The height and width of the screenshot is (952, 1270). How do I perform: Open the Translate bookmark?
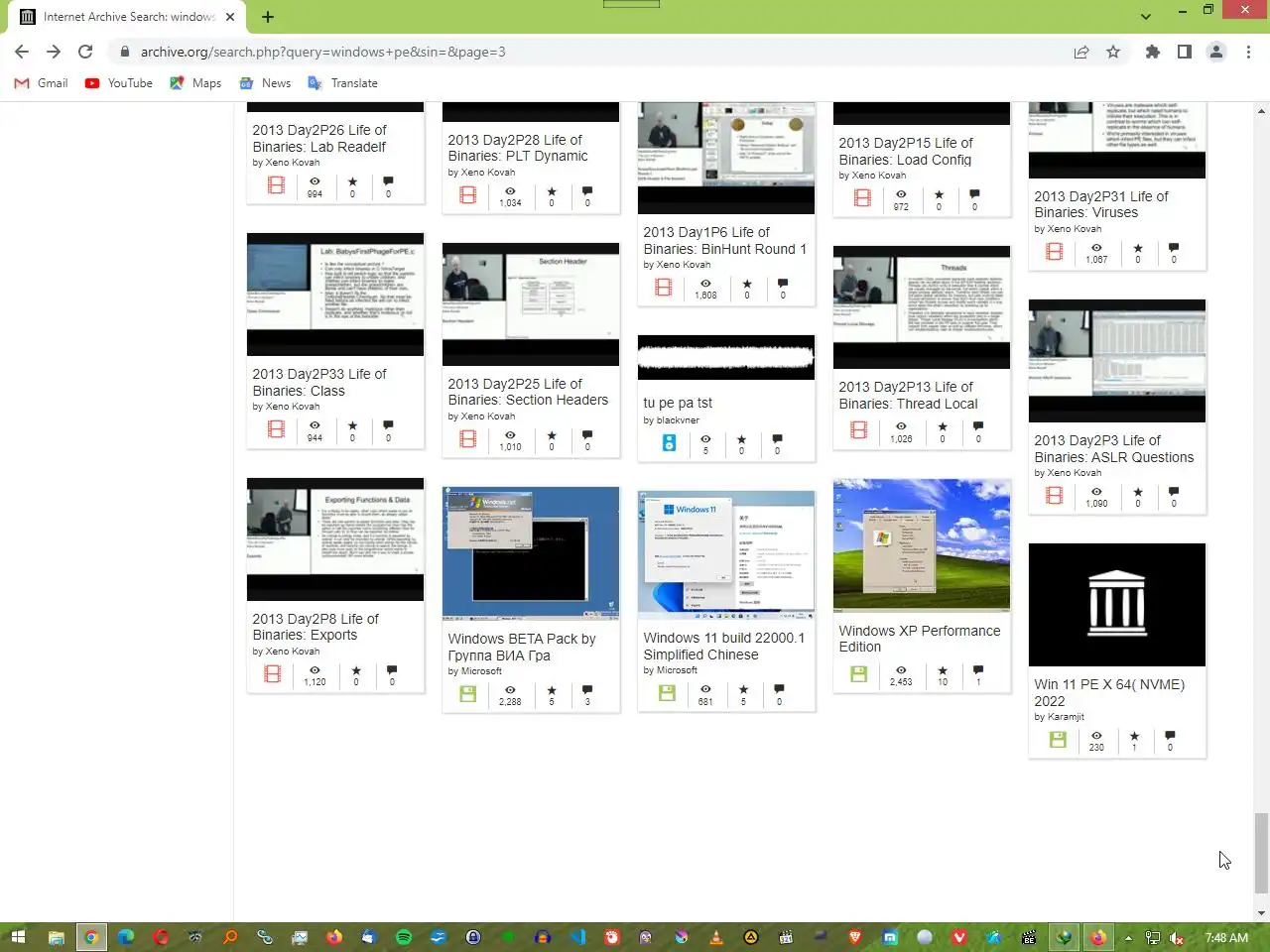[x=343, y=83]
